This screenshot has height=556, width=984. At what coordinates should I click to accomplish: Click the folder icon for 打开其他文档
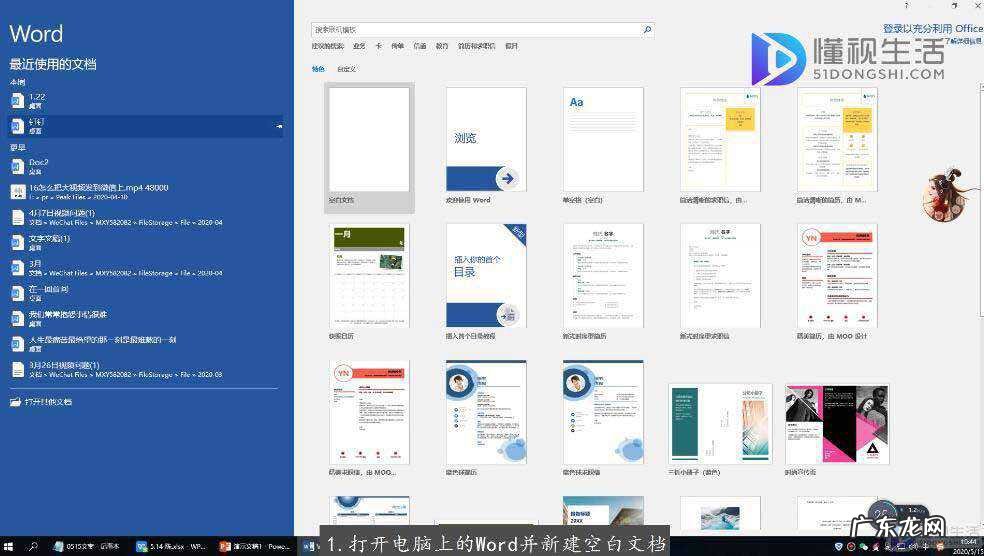pos(16,402)
